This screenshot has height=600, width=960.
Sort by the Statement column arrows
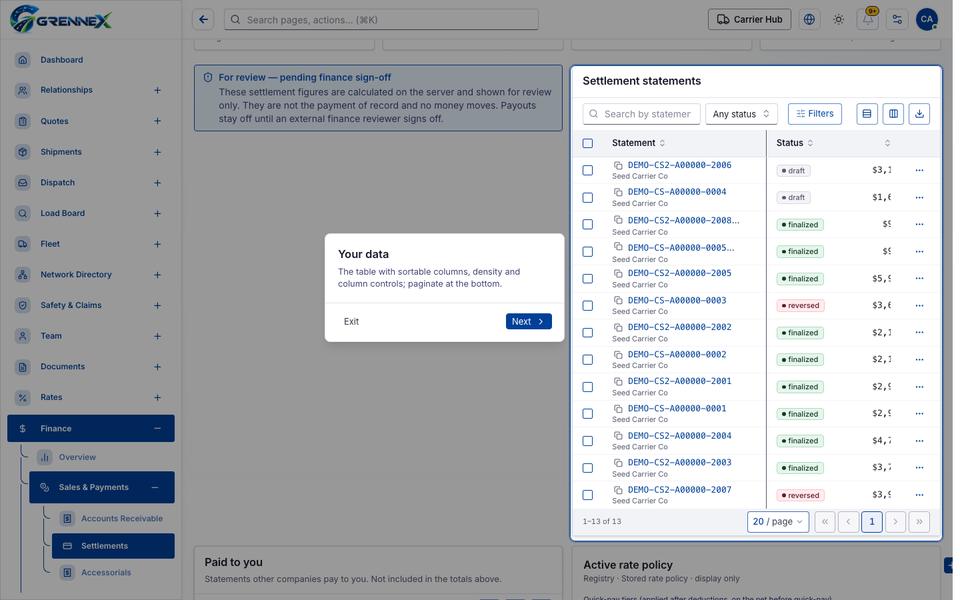click(x=662, y=143)
